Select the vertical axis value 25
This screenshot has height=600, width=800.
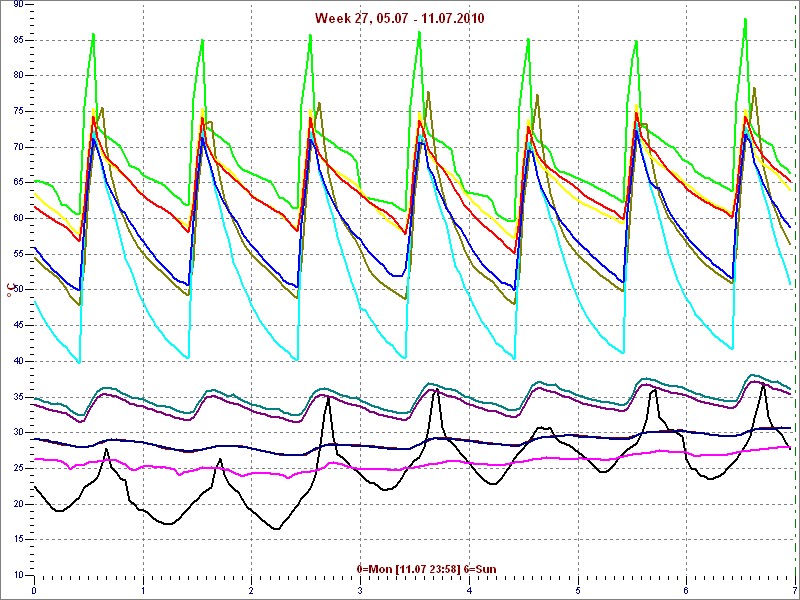tap(16, 468)
